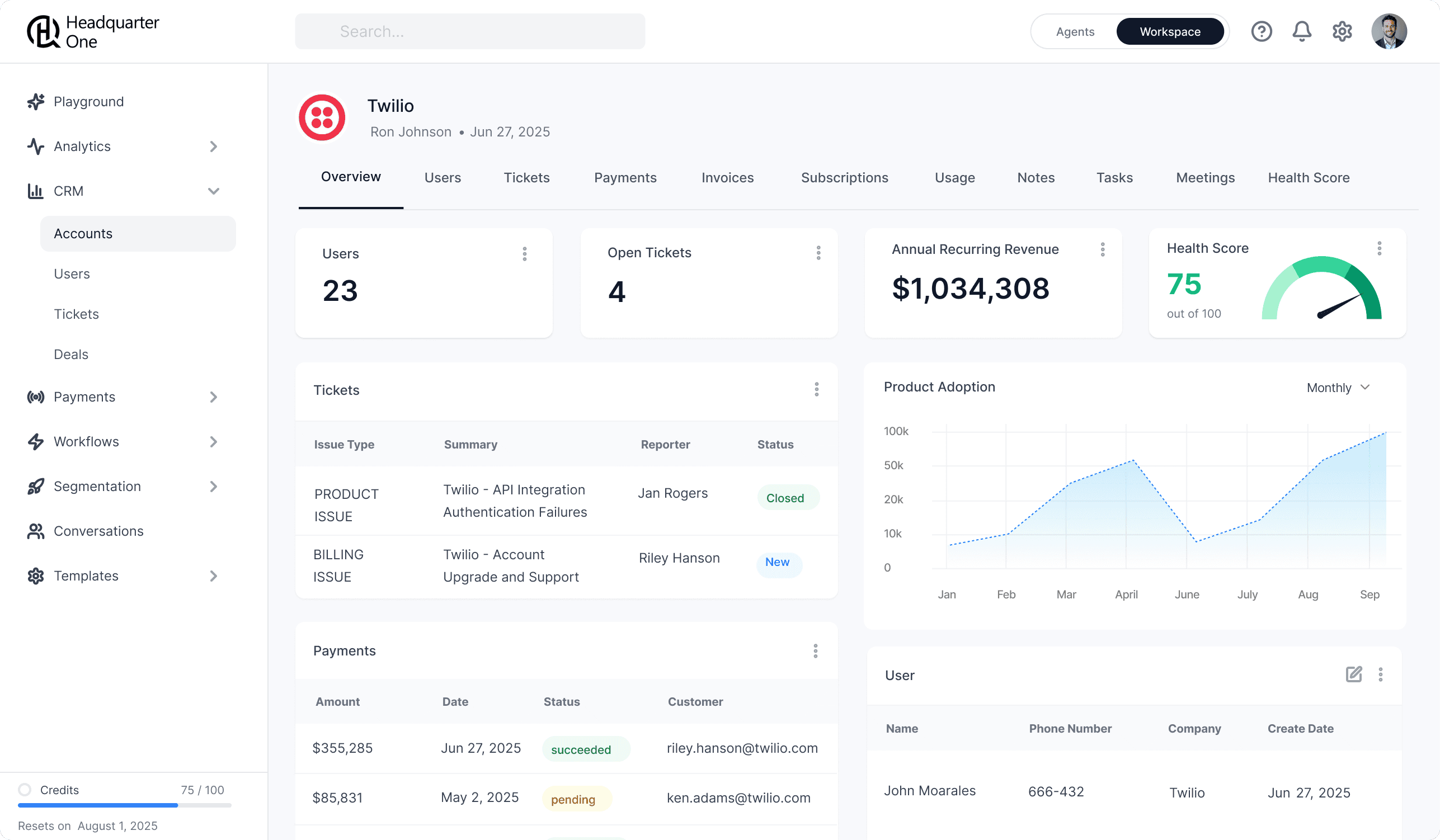The width and height of the screenshot is (1440, 840).
Task: Expand the Segmentation section chevron
Action: click(213, 487)
